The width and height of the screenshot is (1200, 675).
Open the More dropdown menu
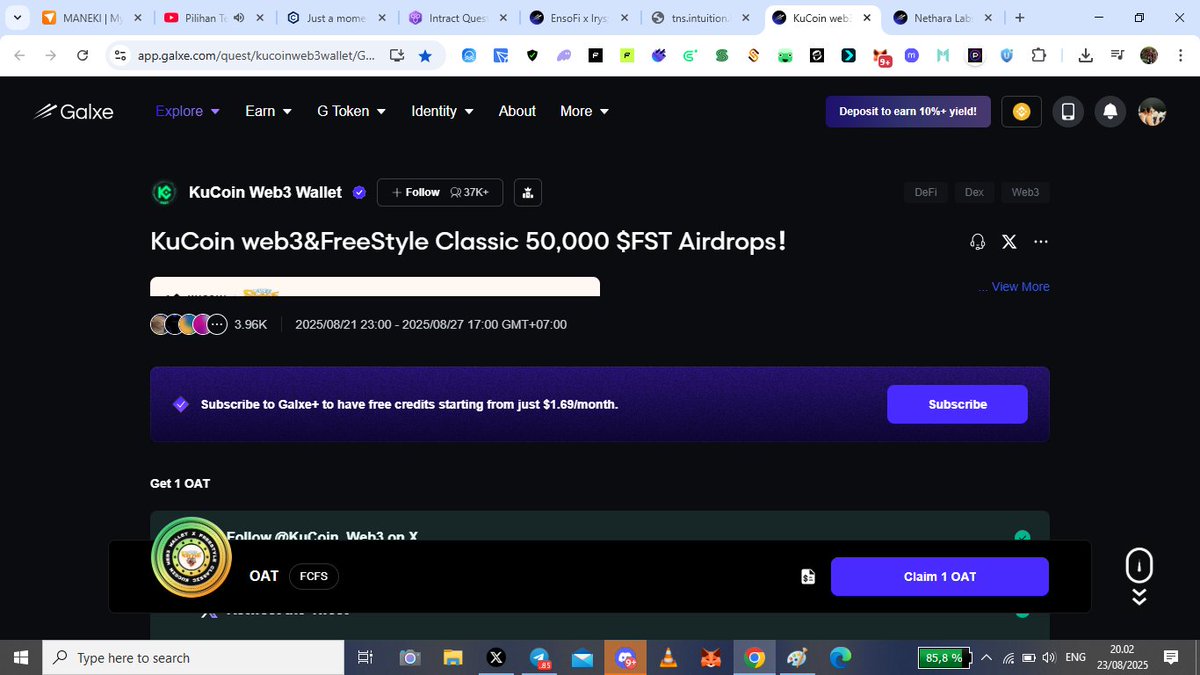point(584,111)
